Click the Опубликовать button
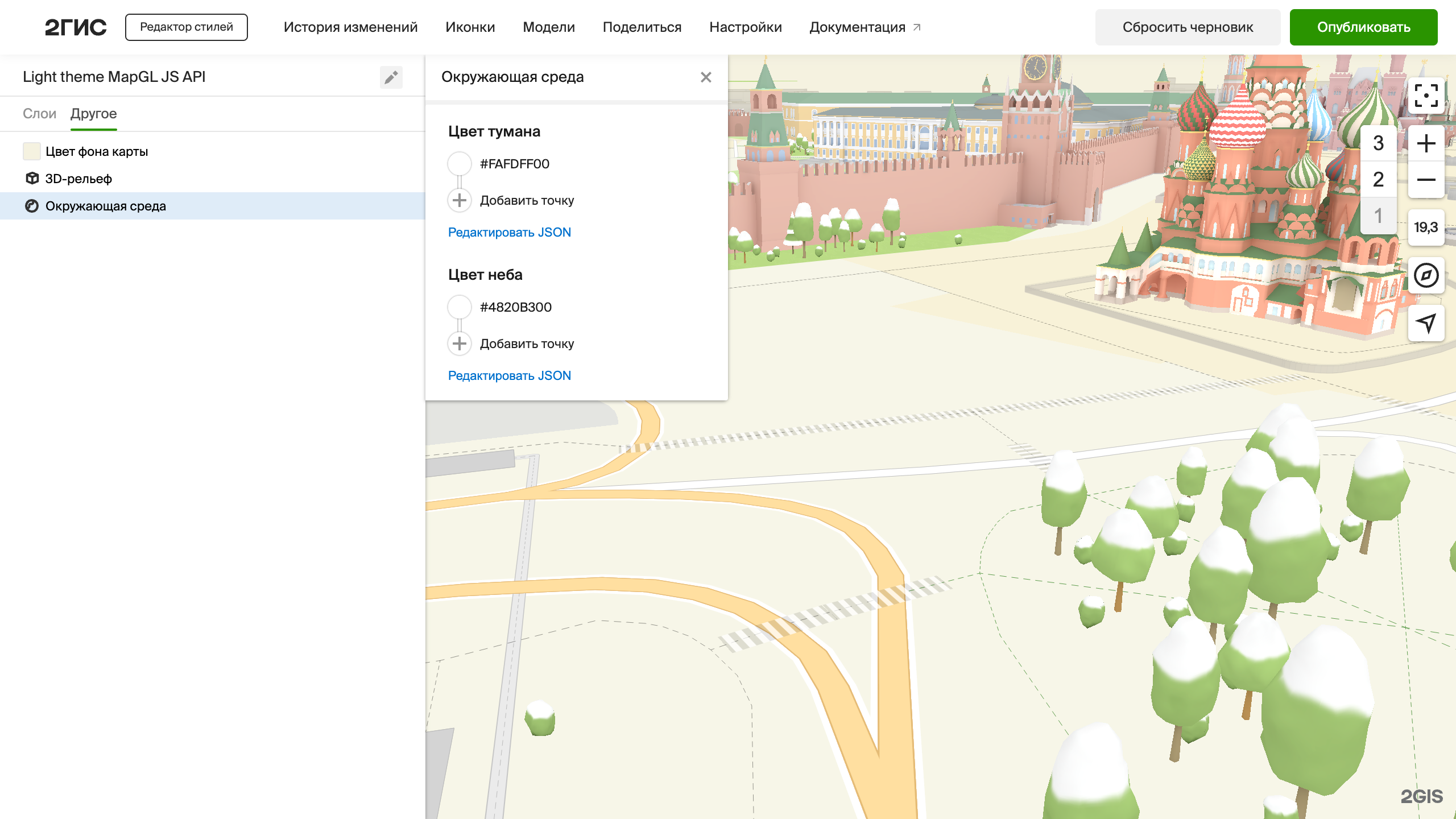 [1363, 27]
